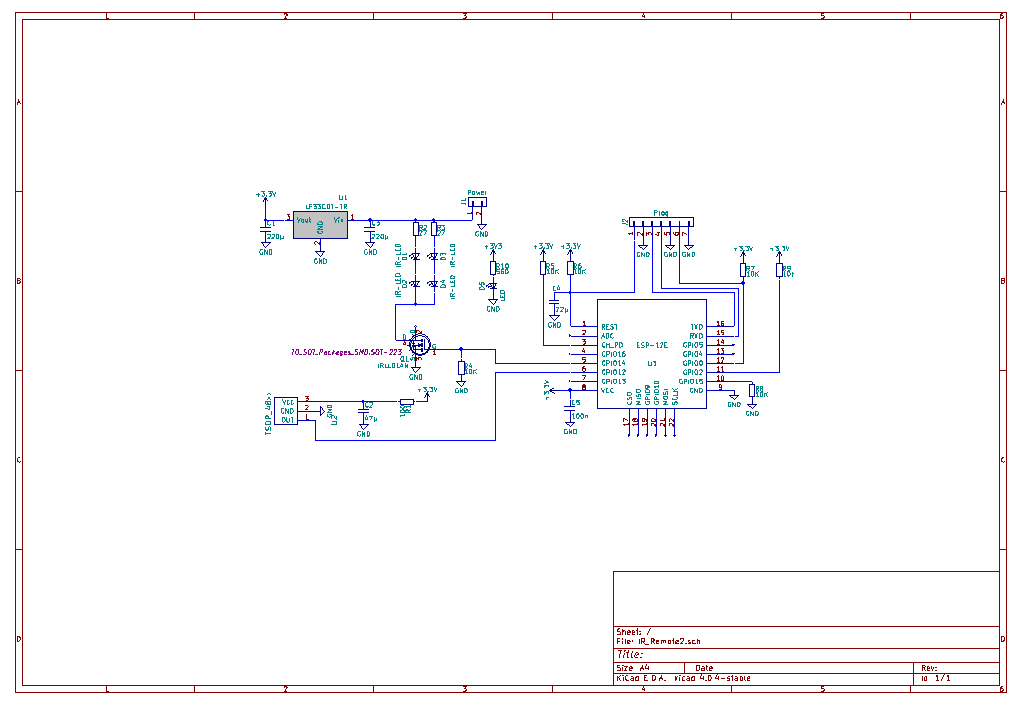Select resistor R10 above D5 LED

(492, 268)
